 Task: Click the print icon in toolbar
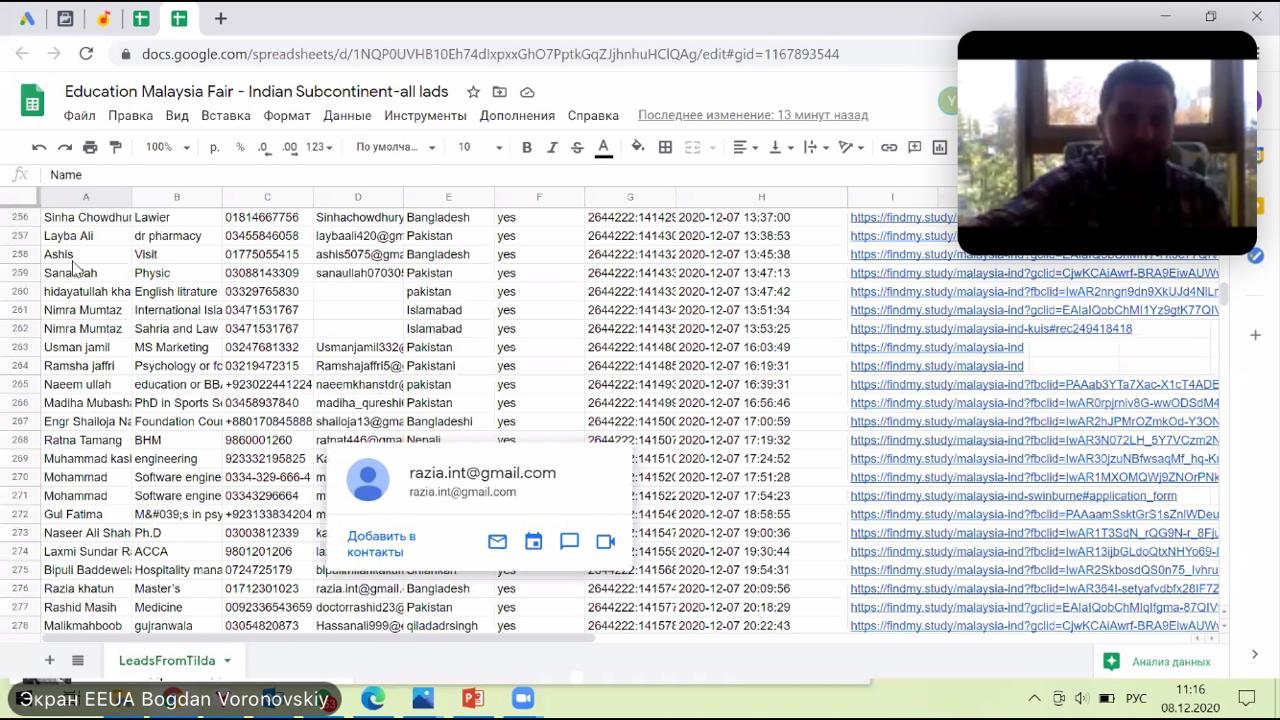90,147
